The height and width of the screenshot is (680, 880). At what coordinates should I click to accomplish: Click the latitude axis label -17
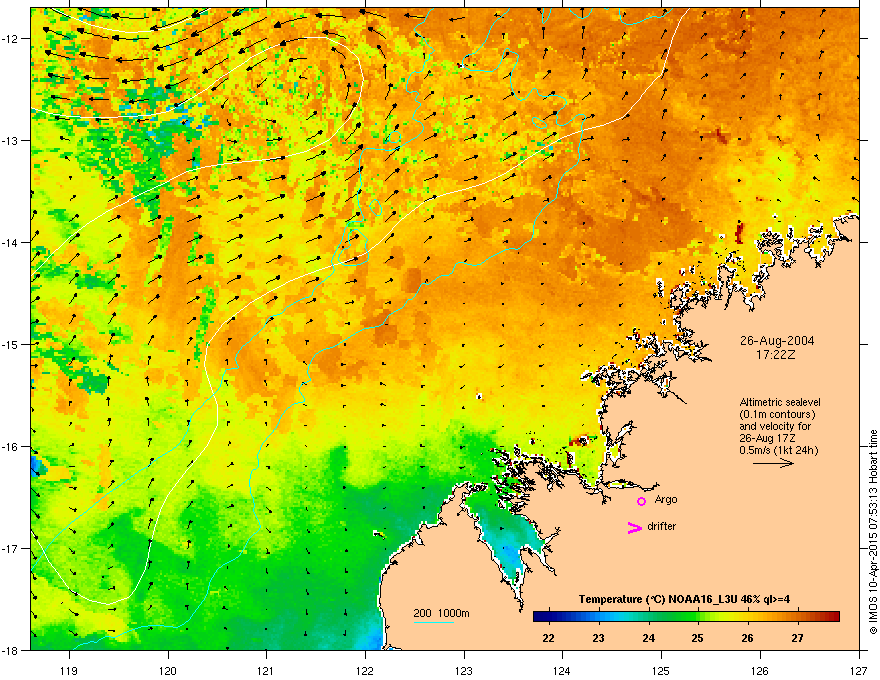(x=10, y=548)
